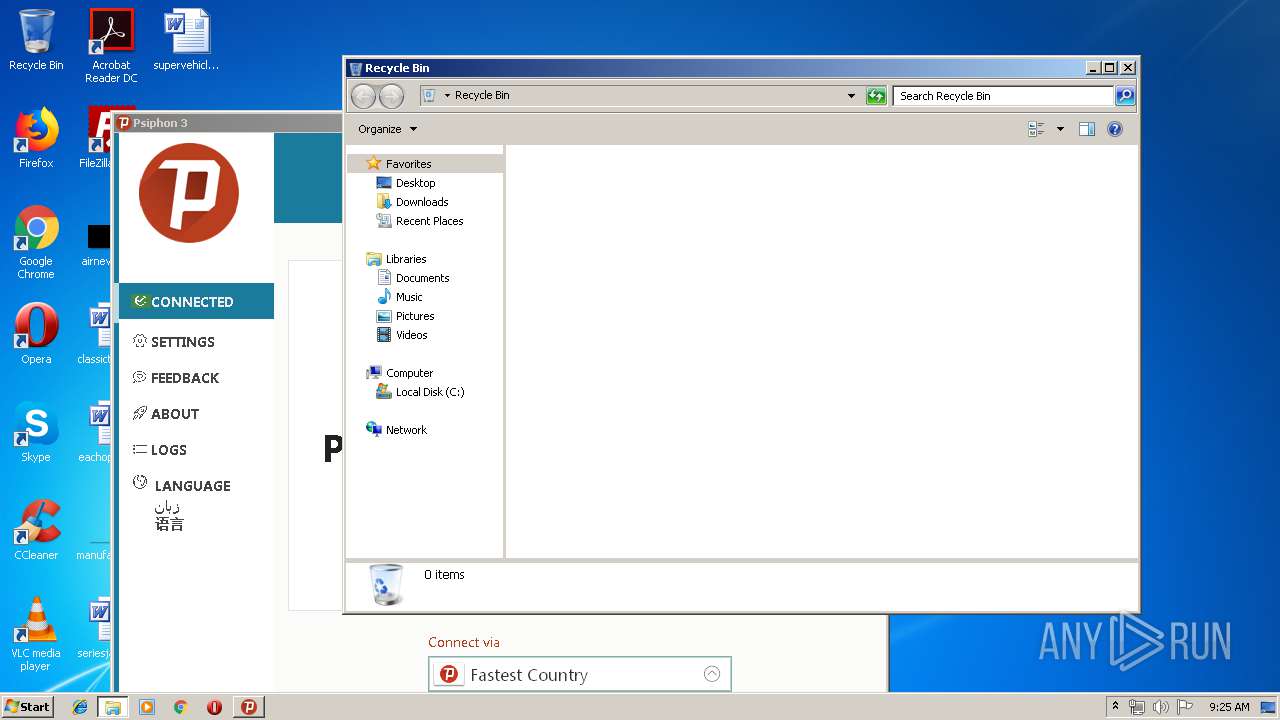Launch the CCleaner desktop shortcut
Image resolution: width=1280 pixels, height=720 pixels.
[36, 530]
